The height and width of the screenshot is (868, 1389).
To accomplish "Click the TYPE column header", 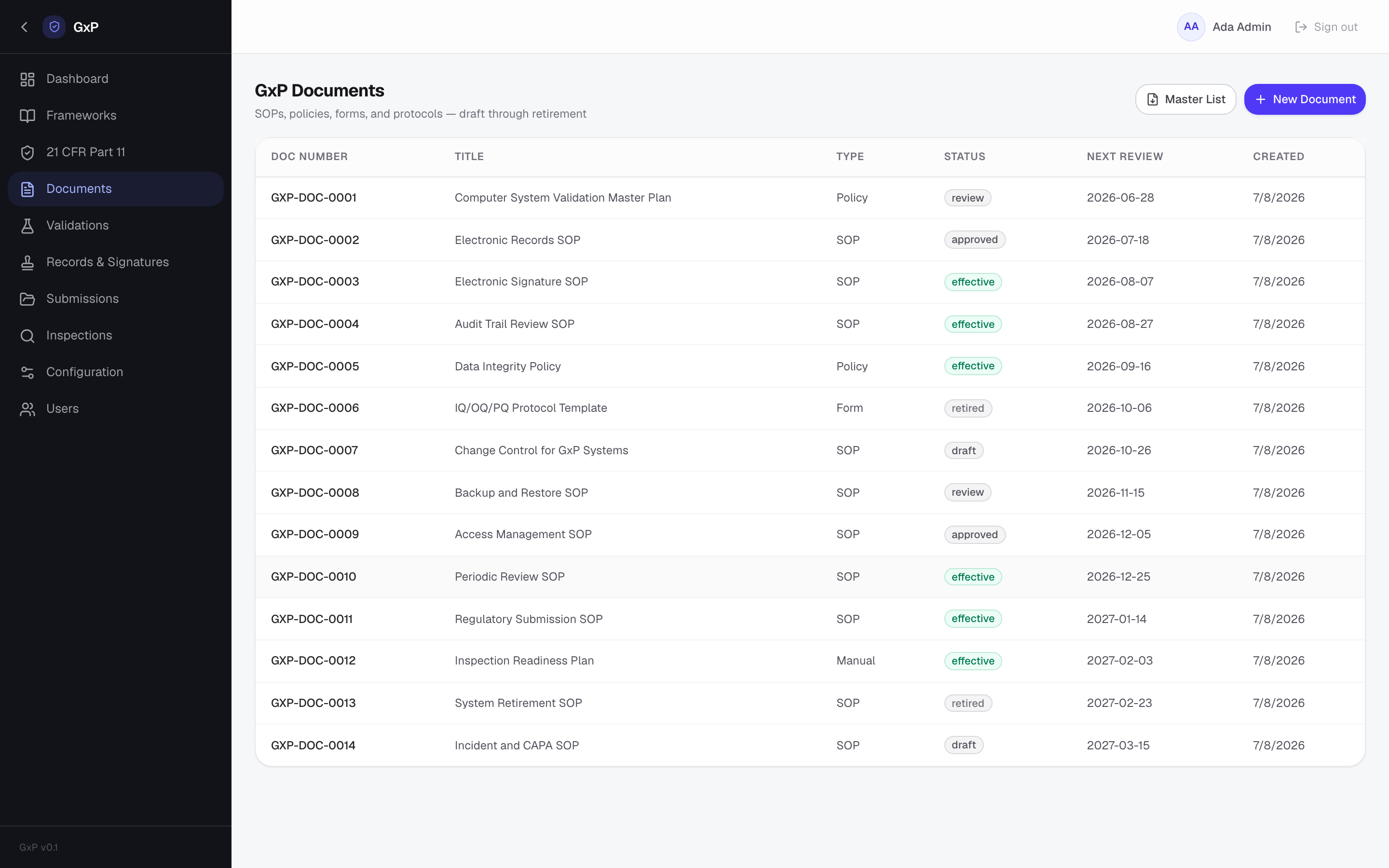I will point(850,157).
